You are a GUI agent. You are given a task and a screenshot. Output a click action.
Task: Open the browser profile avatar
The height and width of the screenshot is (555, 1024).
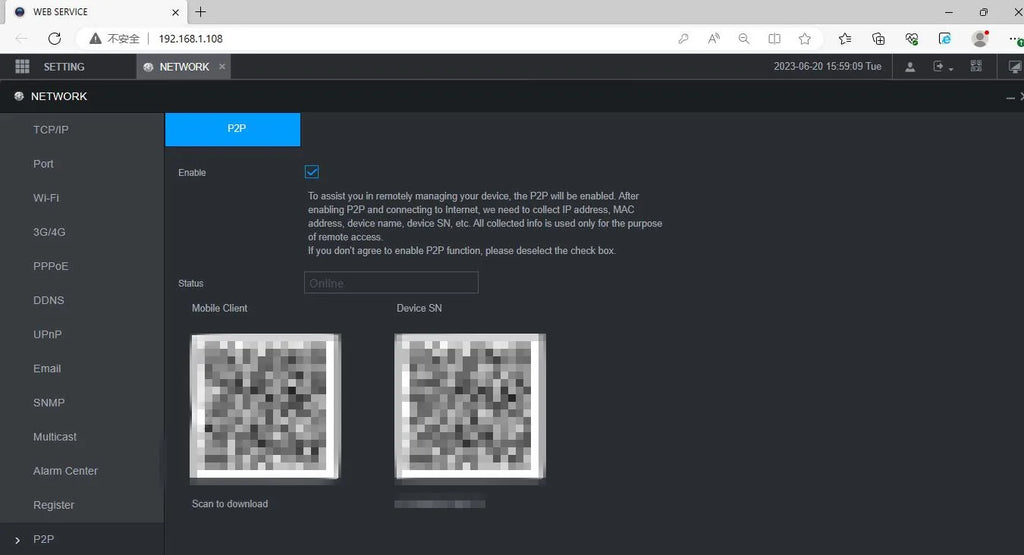(980, 39)
